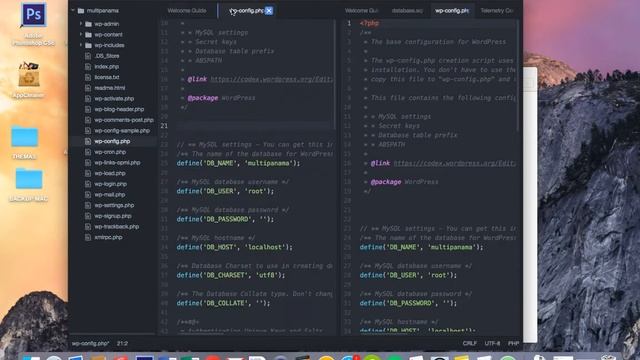Open wp-blog-header.php in the tree view
The height and width of the screenshot is (360, 640).
(x=119, y=109)
